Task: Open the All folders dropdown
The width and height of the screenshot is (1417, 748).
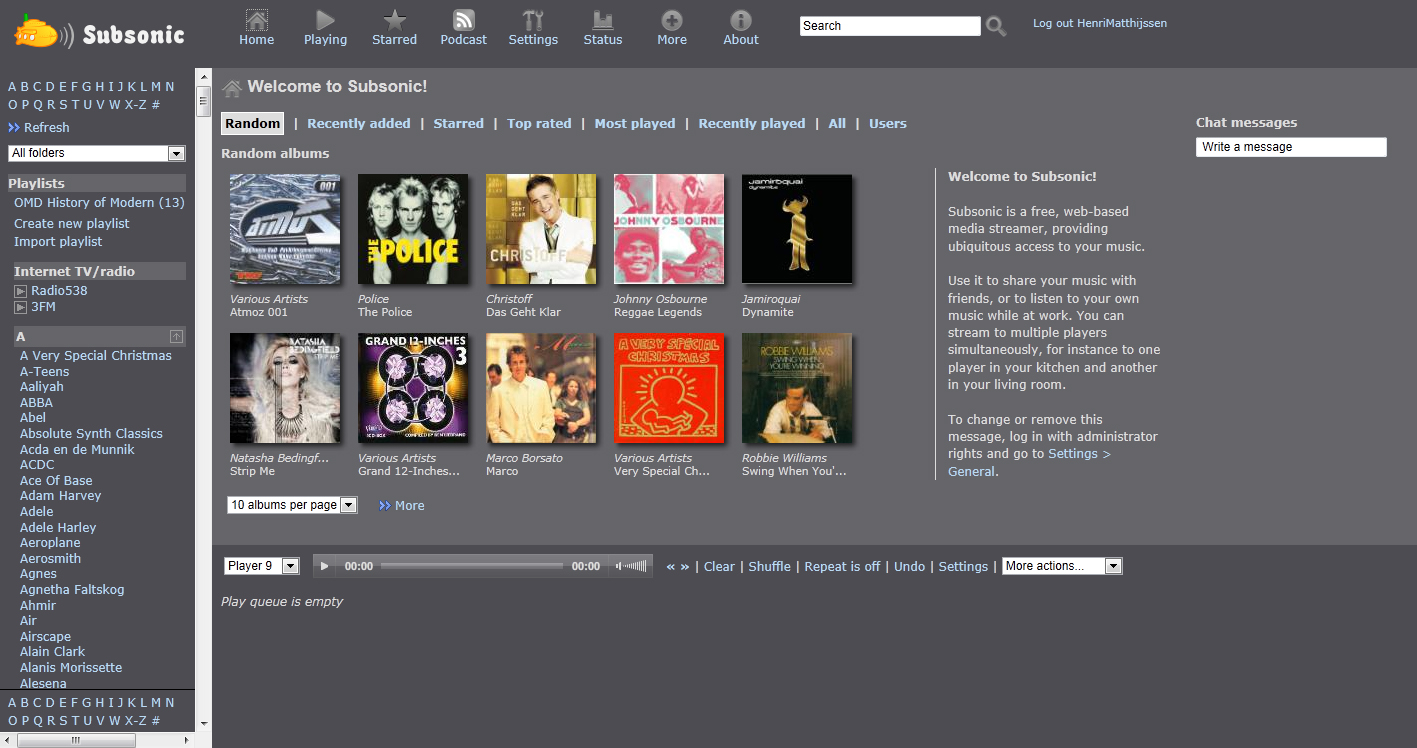Action: click(x=97, y=153)
